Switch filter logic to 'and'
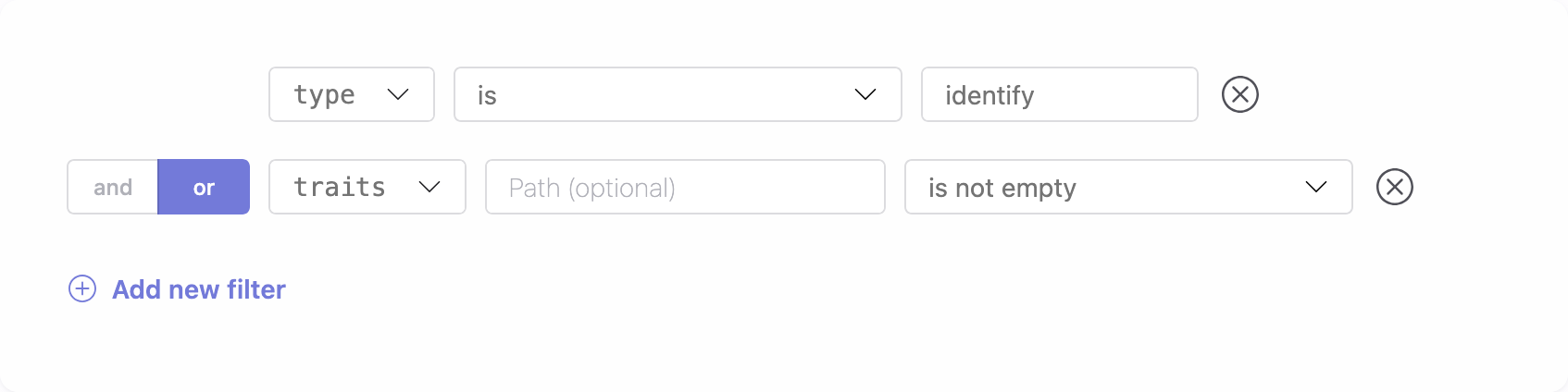Image resolution: width=1568 pixels, height=392 pixels. click(x=113, y=187)
